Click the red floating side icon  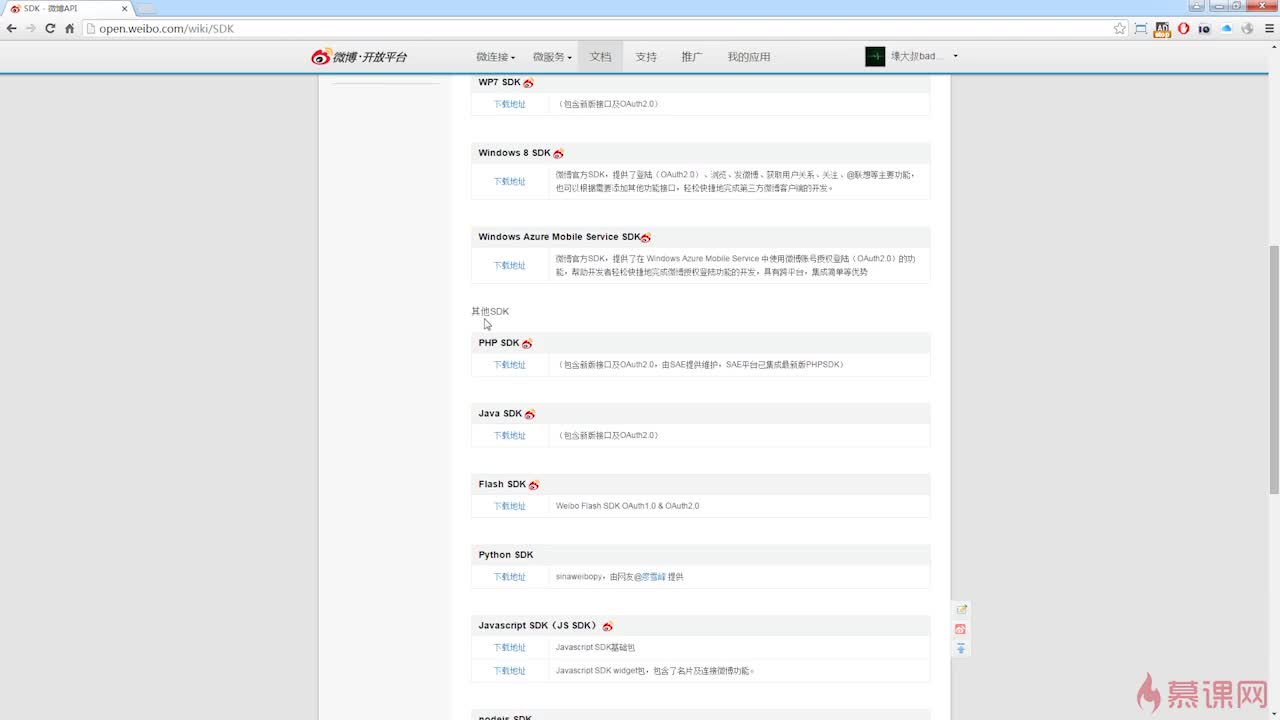[x=961, y=629]
